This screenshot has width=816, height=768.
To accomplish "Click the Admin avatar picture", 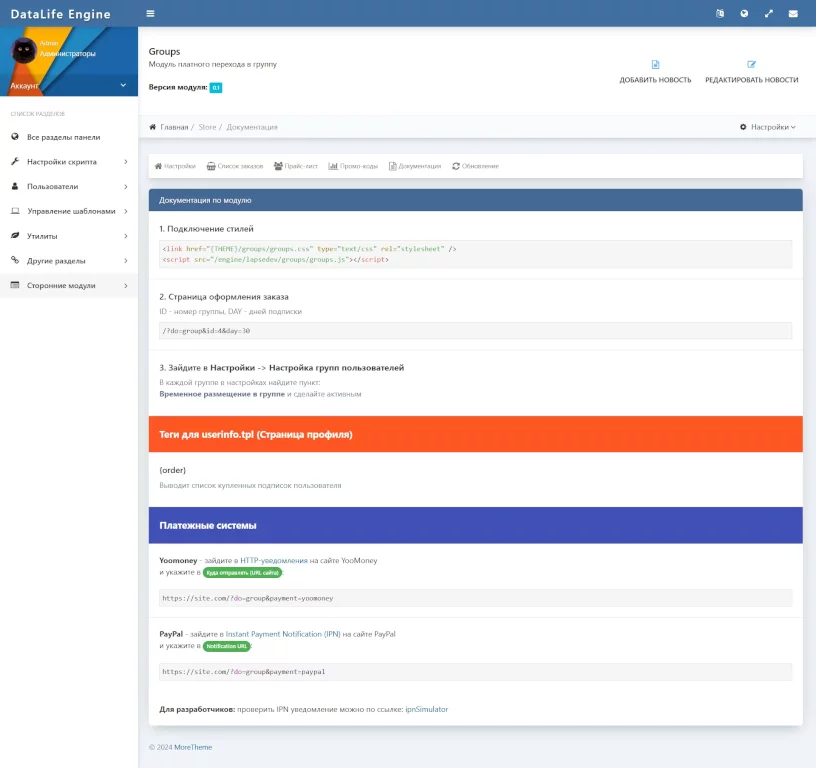I will pyautogui.click(x=23, y=51).
